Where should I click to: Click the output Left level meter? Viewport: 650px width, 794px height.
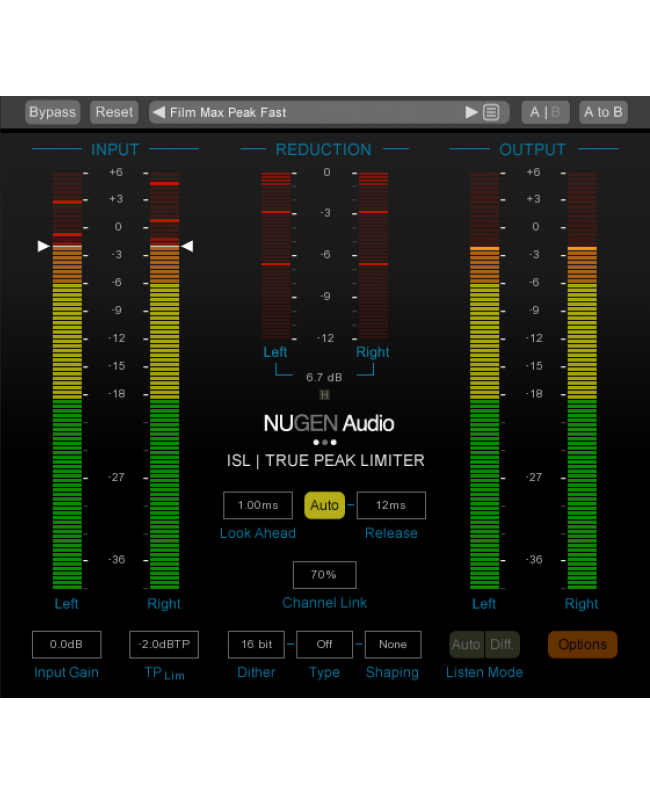(x=484, y=380)
